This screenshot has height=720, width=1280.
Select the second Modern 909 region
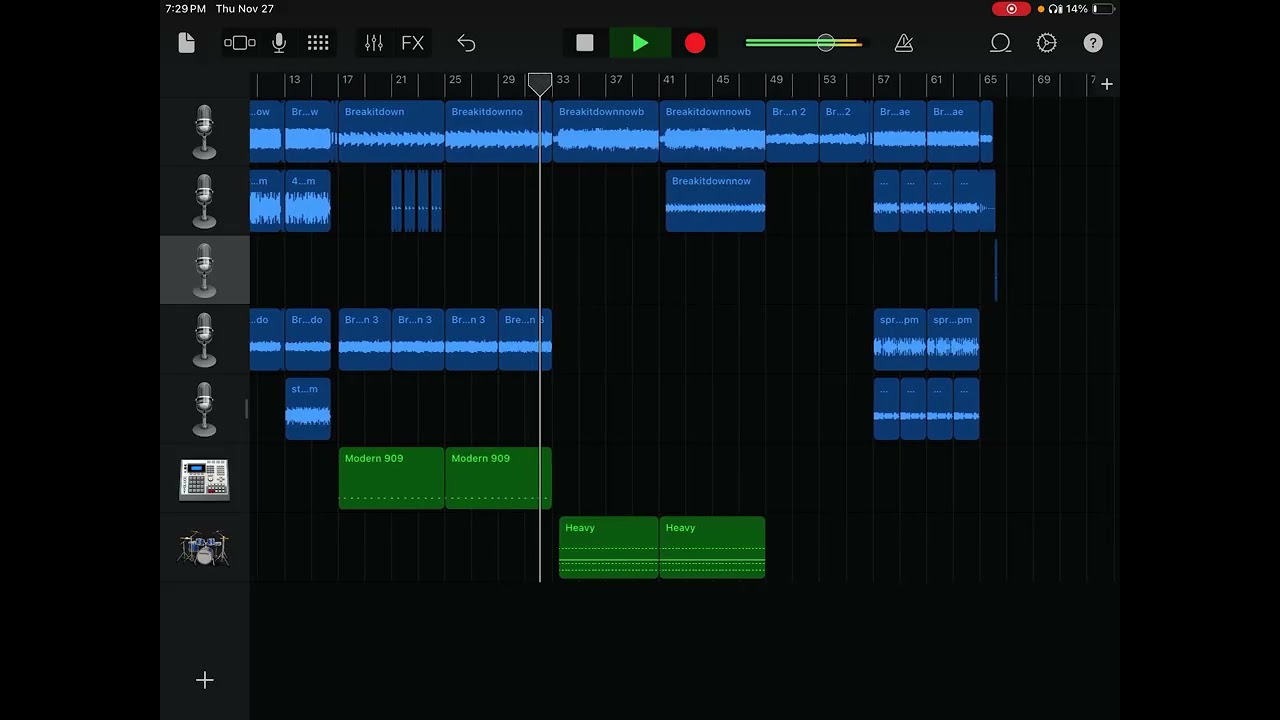click(x=498, y=478)
